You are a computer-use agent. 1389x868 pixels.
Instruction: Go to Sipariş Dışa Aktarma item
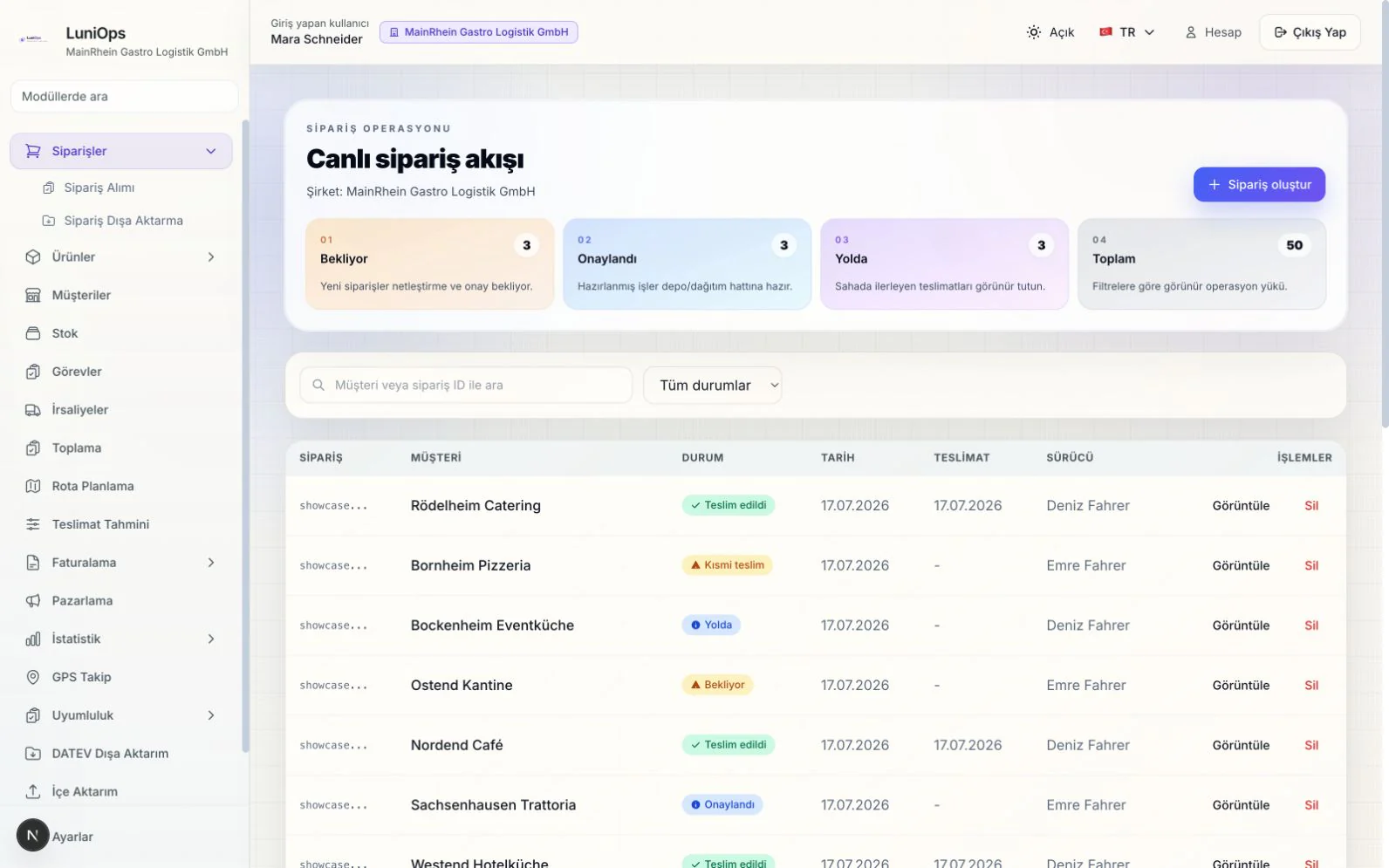point(123,221)
